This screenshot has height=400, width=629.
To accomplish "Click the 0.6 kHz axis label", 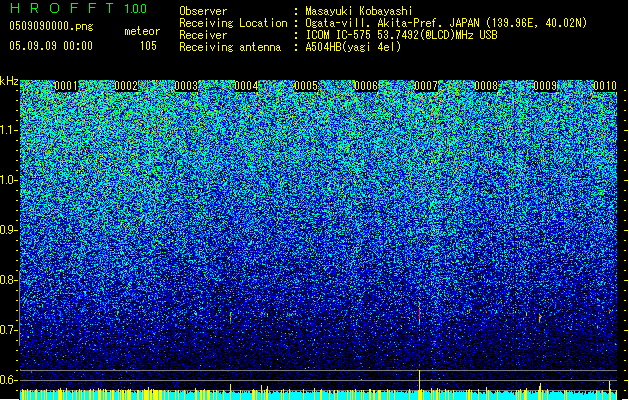I will (x=9, y=380).
